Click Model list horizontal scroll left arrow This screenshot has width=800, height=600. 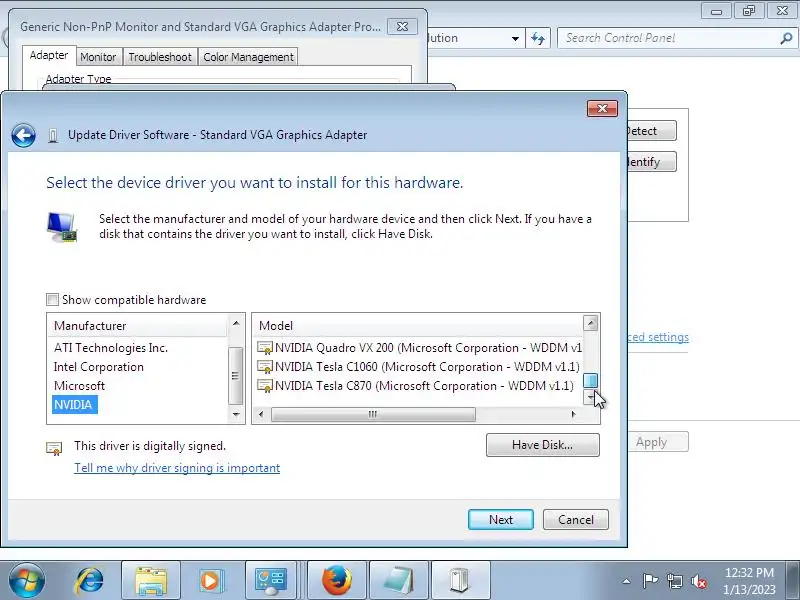[x=261, y=414]
